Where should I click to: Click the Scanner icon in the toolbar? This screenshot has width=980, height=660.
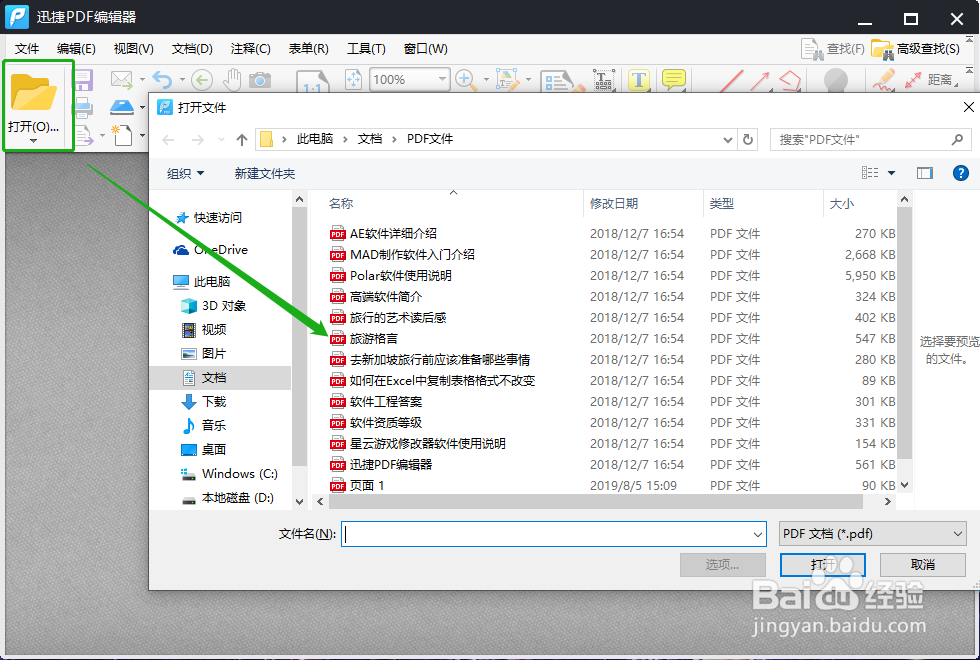(122, 107)
